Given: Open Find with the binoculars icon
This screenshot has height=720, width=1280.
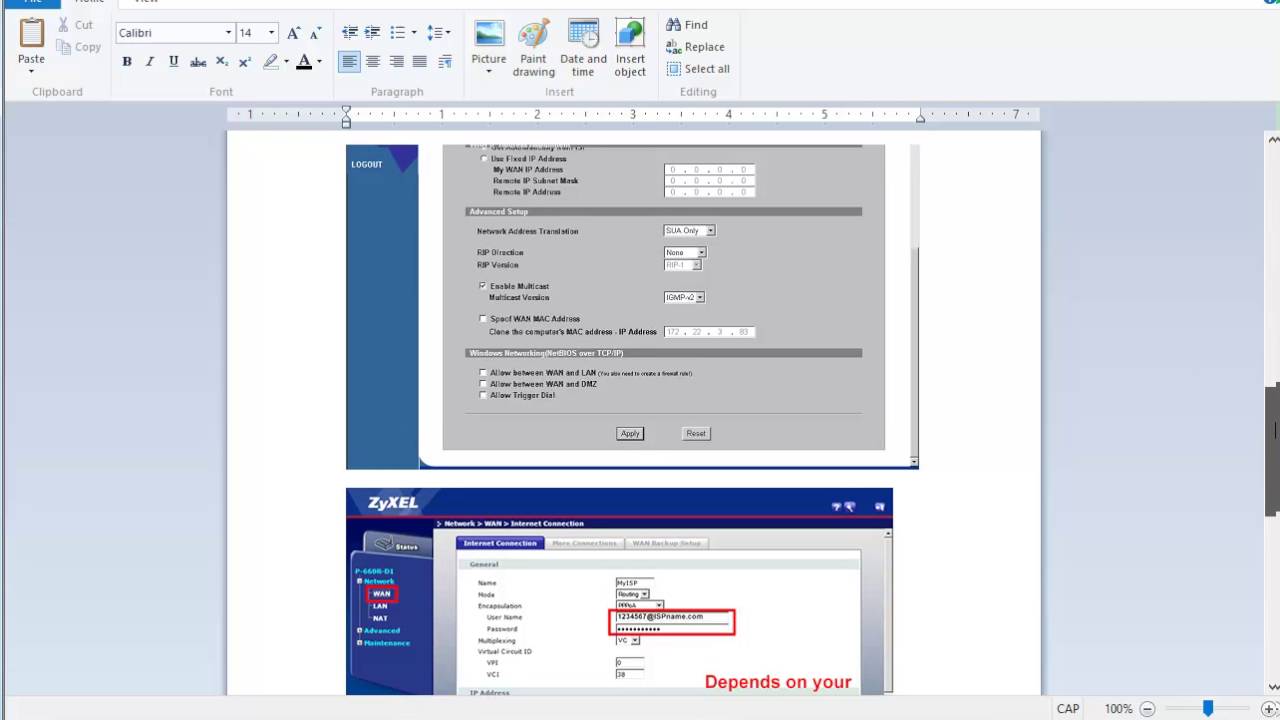Looking at the screenshot, I should [x=674, y=25].
